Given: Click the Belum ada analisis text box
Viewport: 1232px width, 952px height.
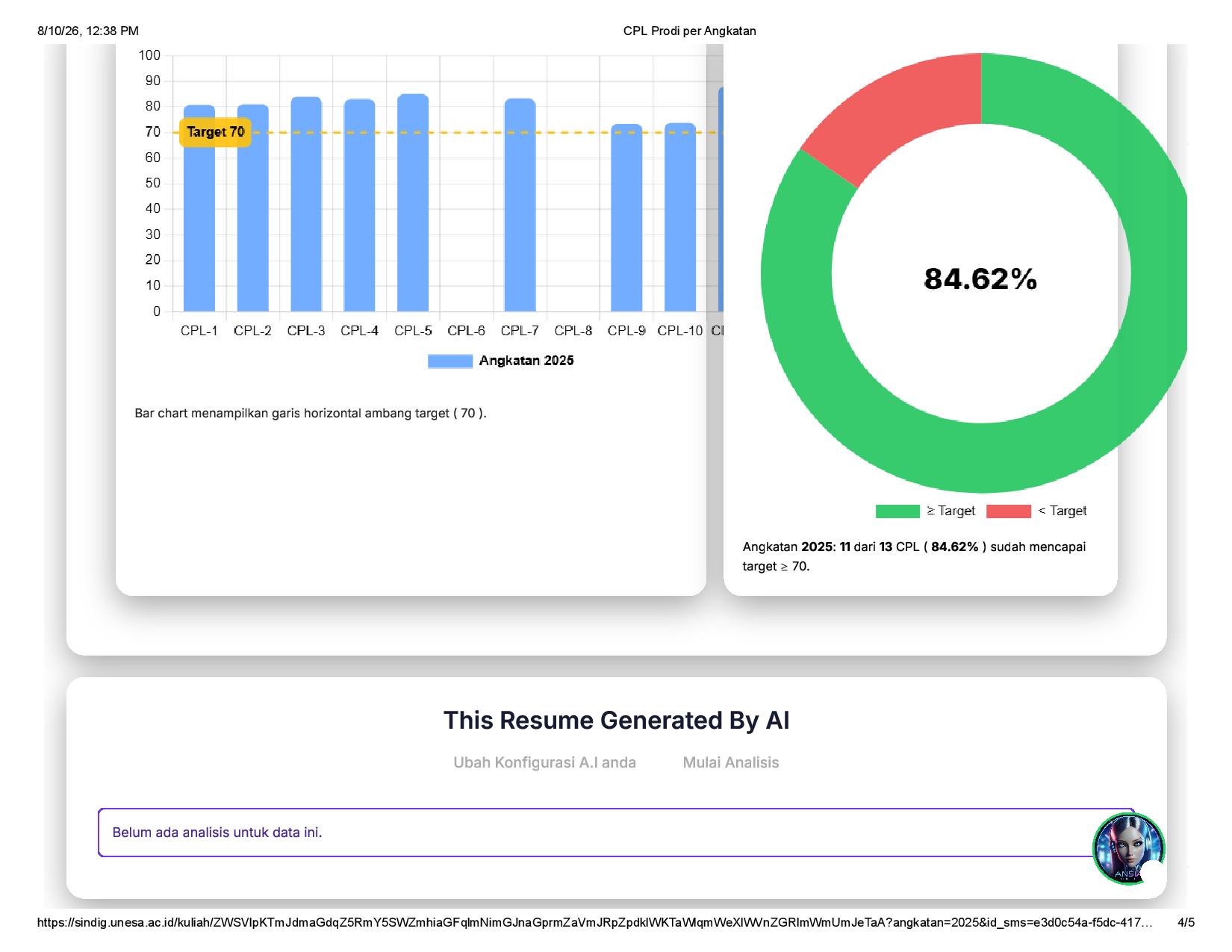Looking at the screenshot, I should [x=616, y=833].
